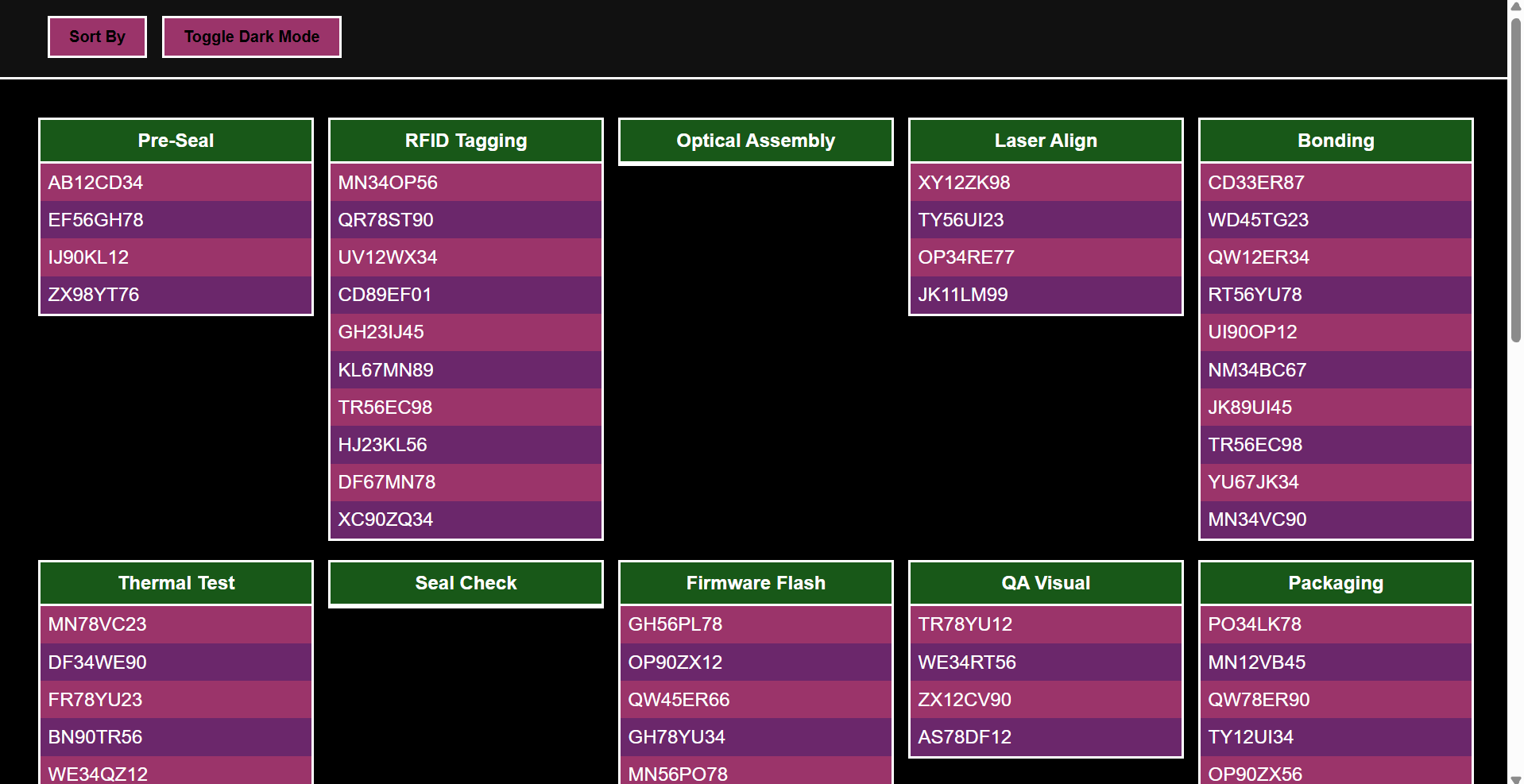Viewport: 1524px width, 784px height.
Task: Select item QW45ER66
Action: coord(756,700)
